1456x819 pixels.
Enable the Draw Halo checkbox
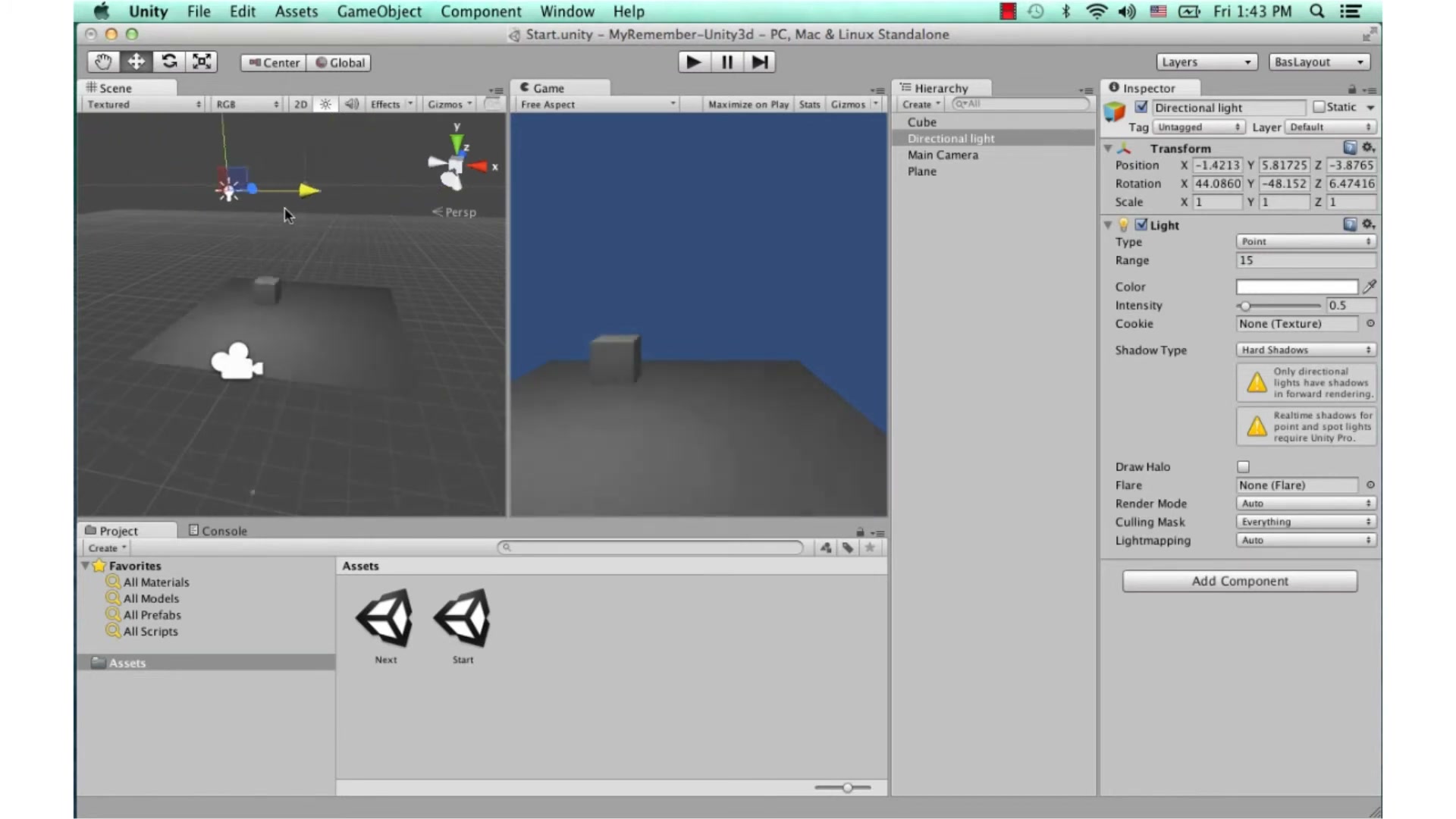coord(1243,467)
